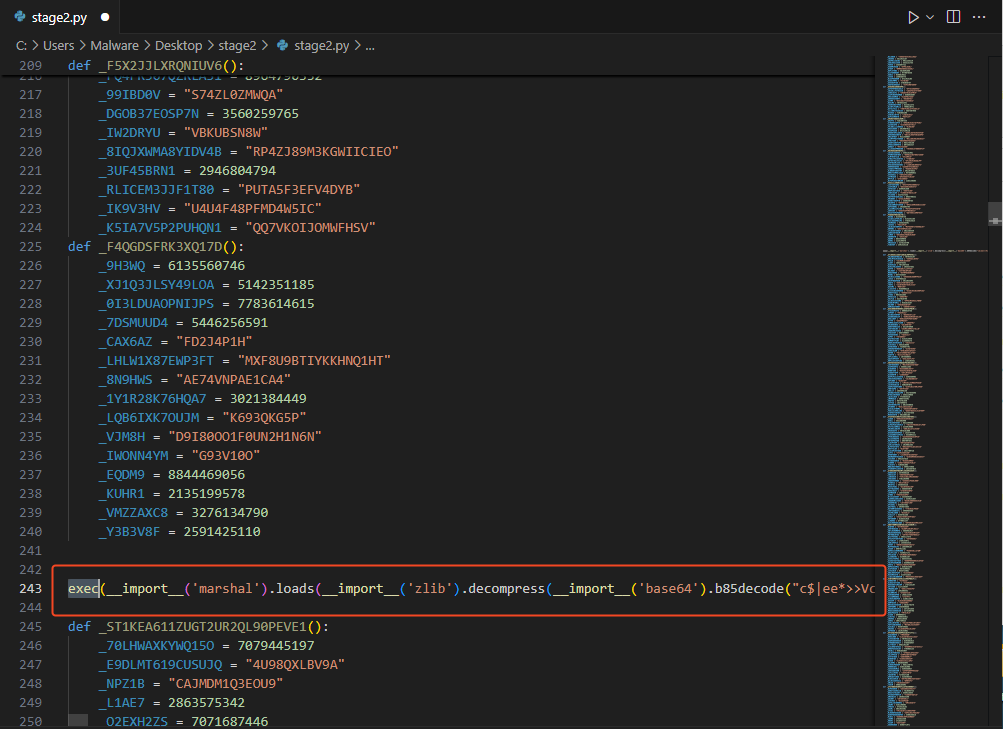Open the Users breadcrumb folder
Image resolution: width=1003 pixels, height=729 pixels.
(x=58, y=45)
